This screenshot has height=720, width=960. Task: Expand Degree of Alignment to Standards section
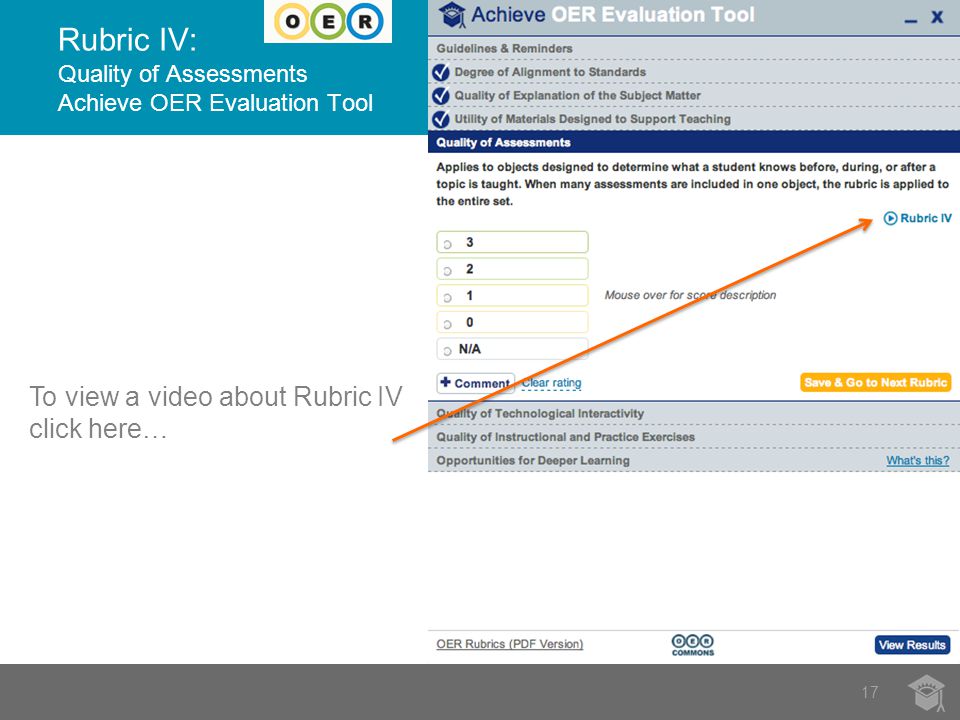694,72
